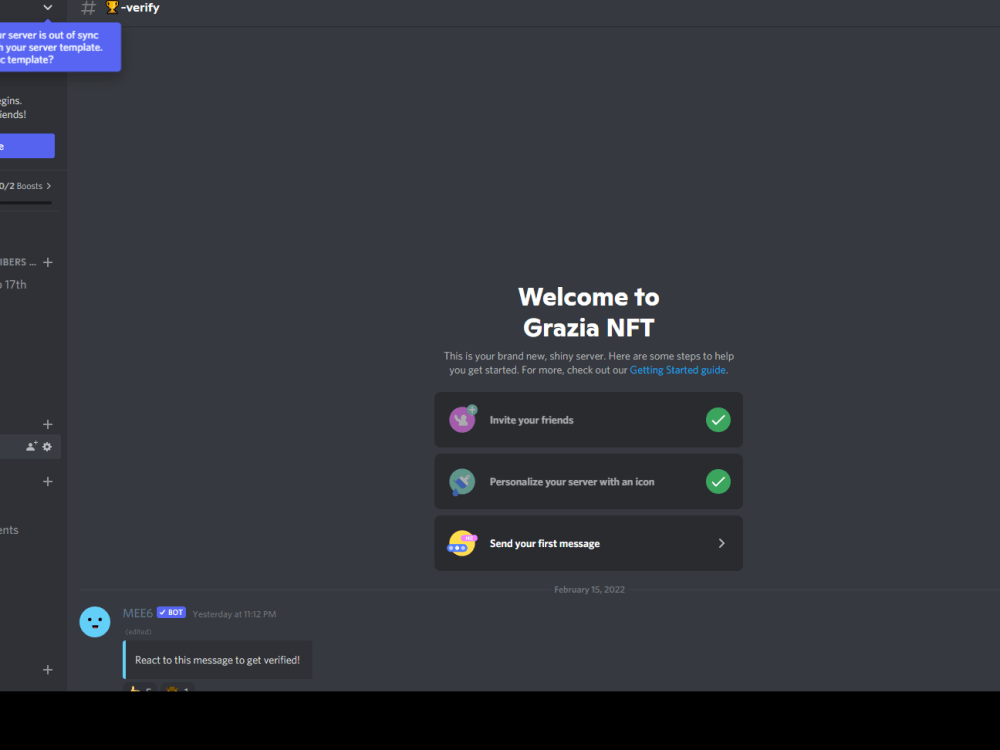The height and width of the screenshot is (750, 1000).
Task: Click the blue button in the sidebar
Action: [27, 145]
